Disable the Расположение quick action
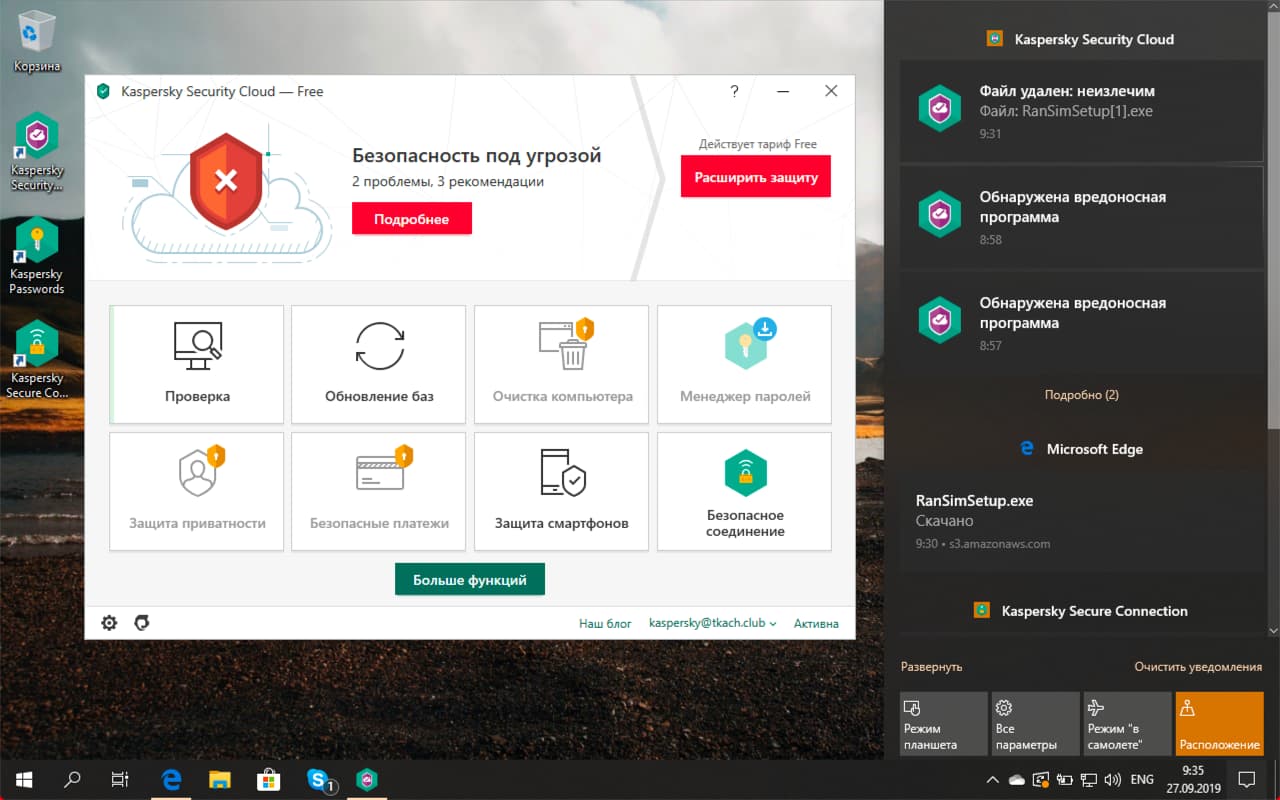1280x800 pixels. point(1220,723)
